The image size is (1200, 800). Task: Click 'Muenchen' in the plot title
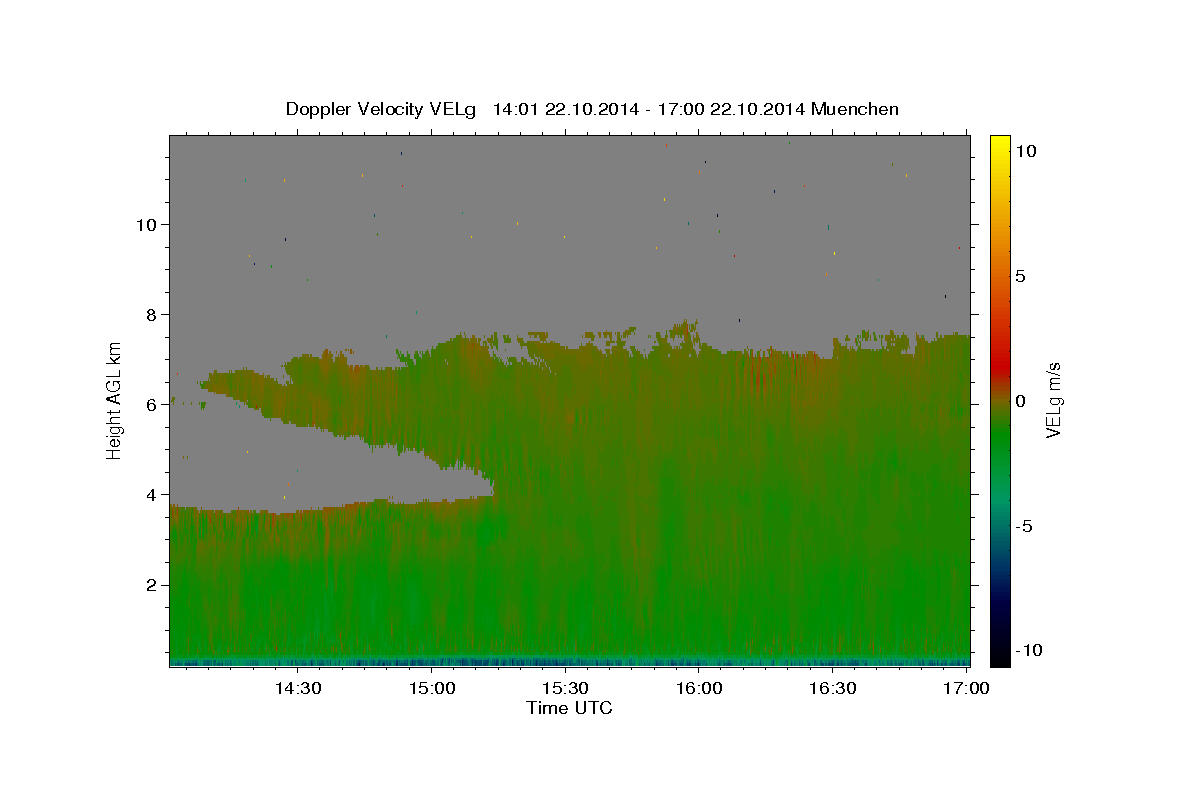coord(855,109)
